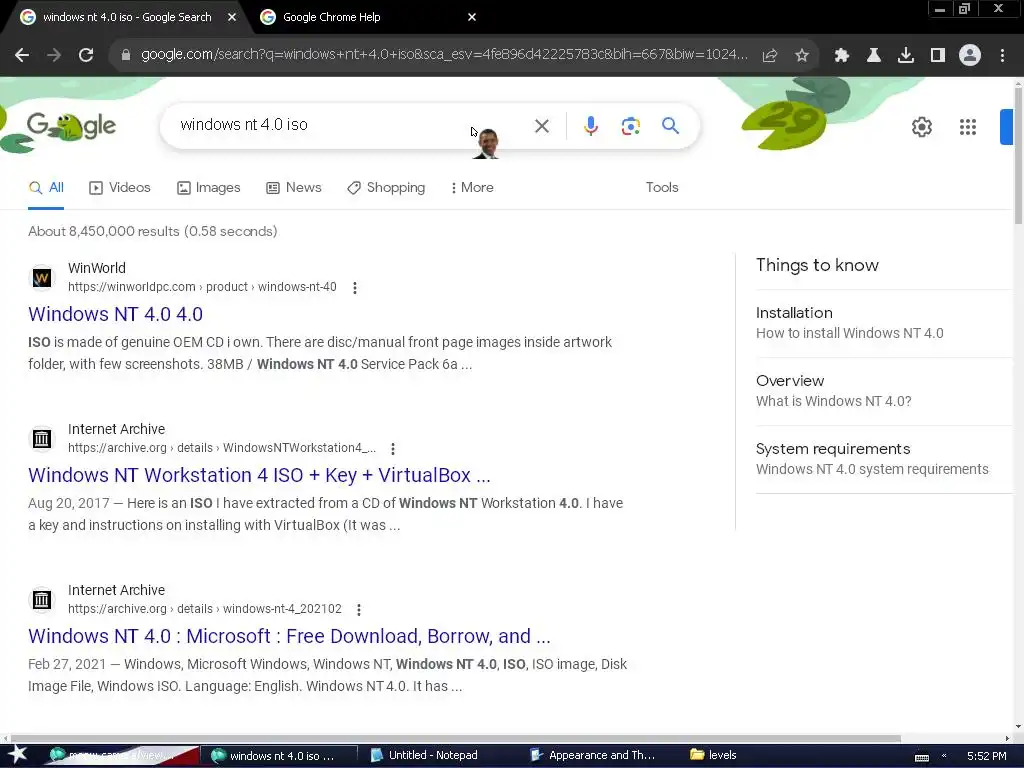This screenshot has width=1024, height=768.
Task: Clear the search box with the X
Action: coord(542,126)
